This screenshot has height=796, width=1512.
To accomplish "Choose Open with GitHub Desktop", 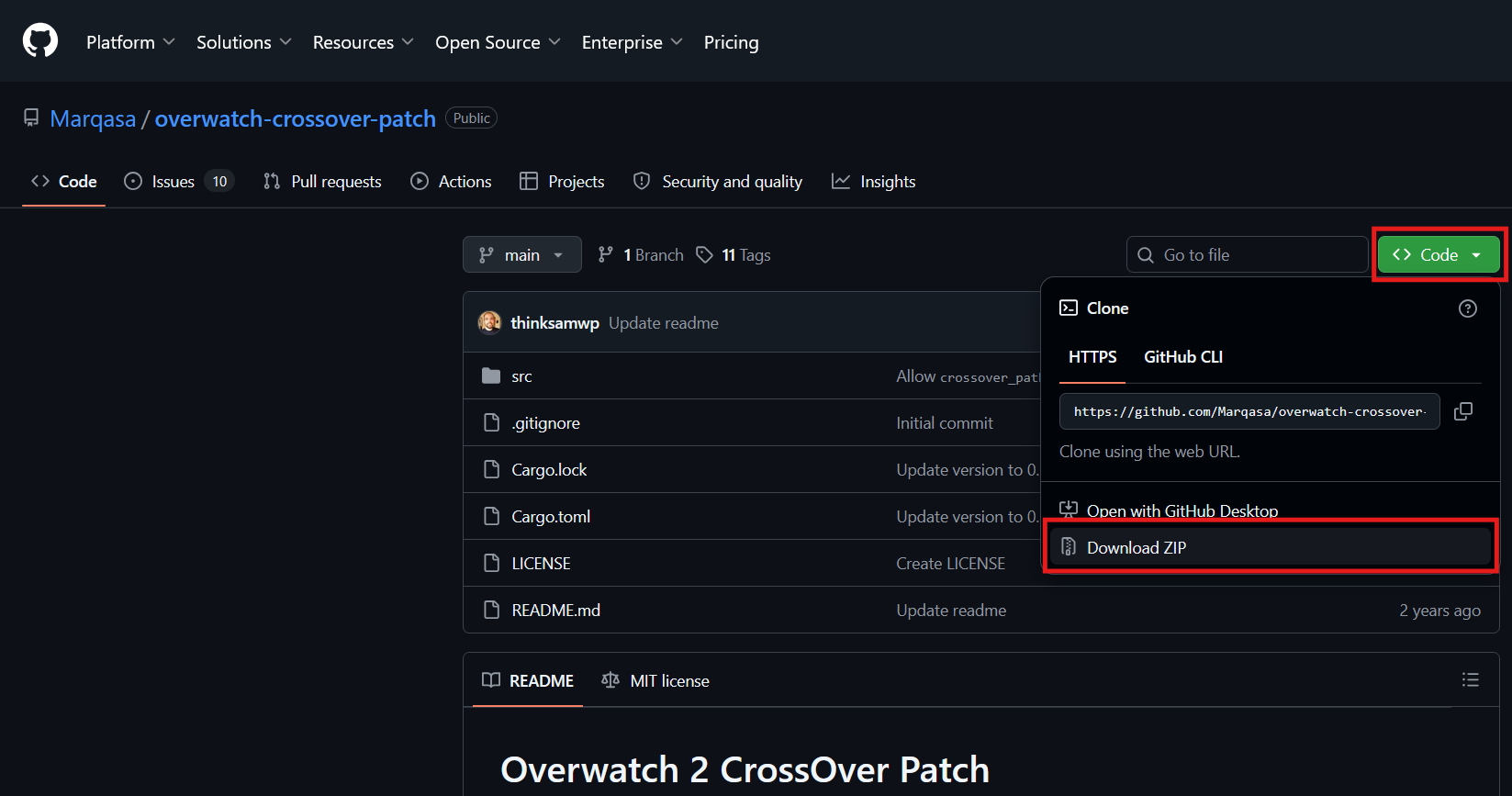I will tap(1271, 511).
